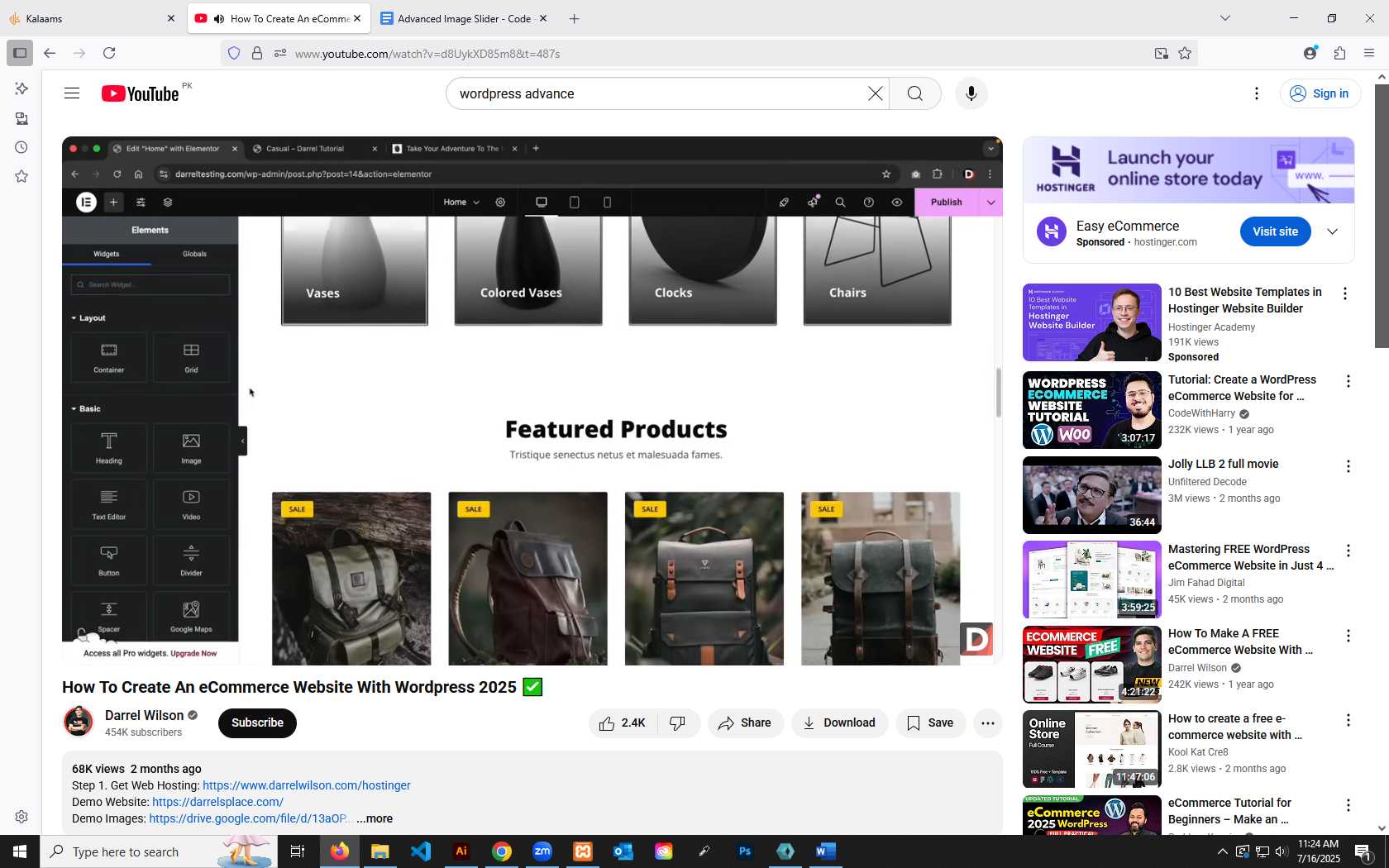Open YouTube hamburger guide menu

tap(72, 93)
